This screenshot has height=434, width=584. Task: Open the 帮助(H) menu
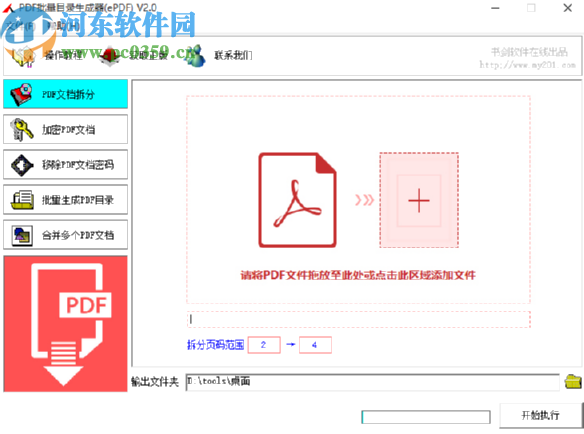coord(63,26)
